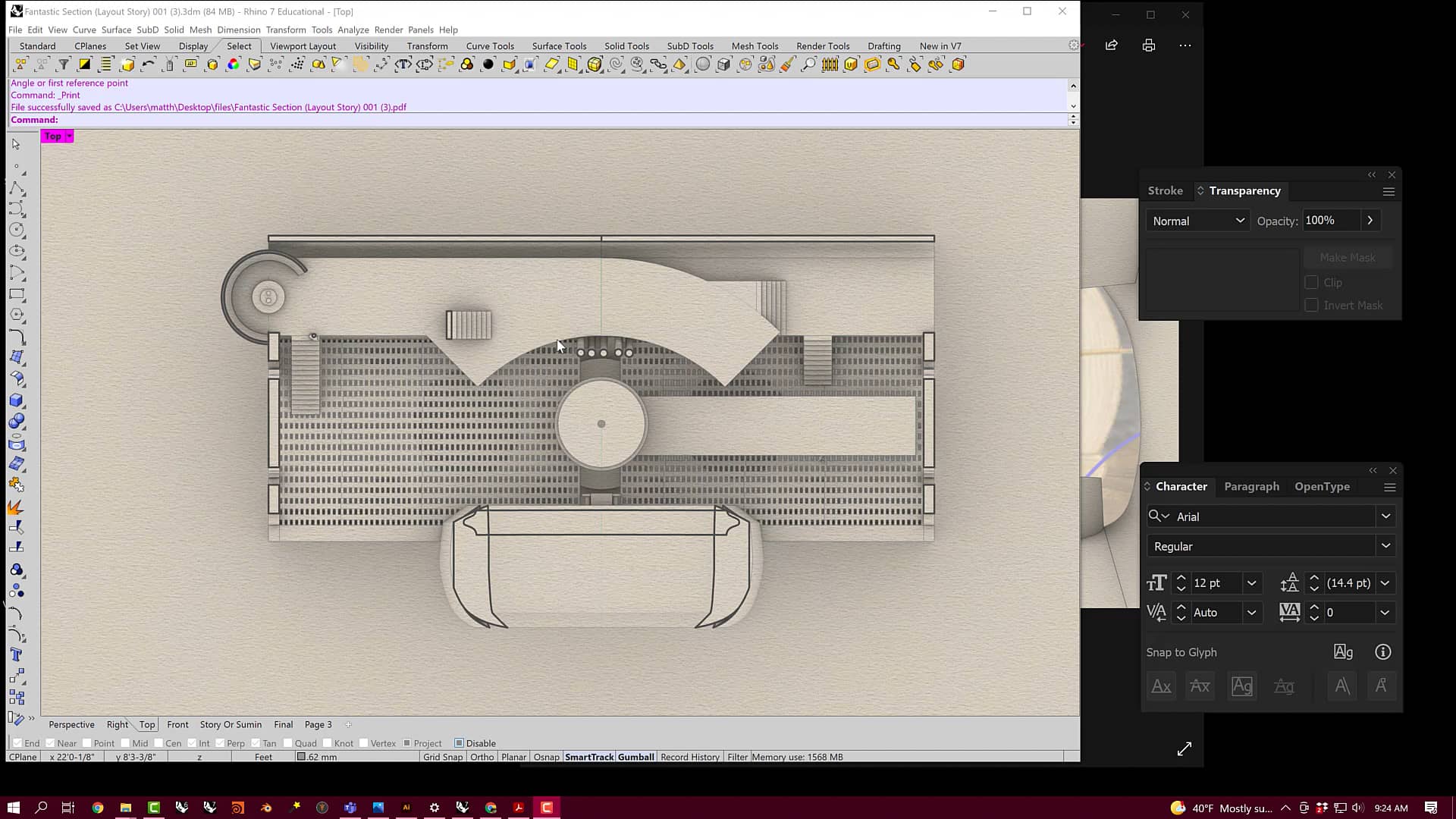Click the Undo icon in the top toolbar

(x=148, y=65)
